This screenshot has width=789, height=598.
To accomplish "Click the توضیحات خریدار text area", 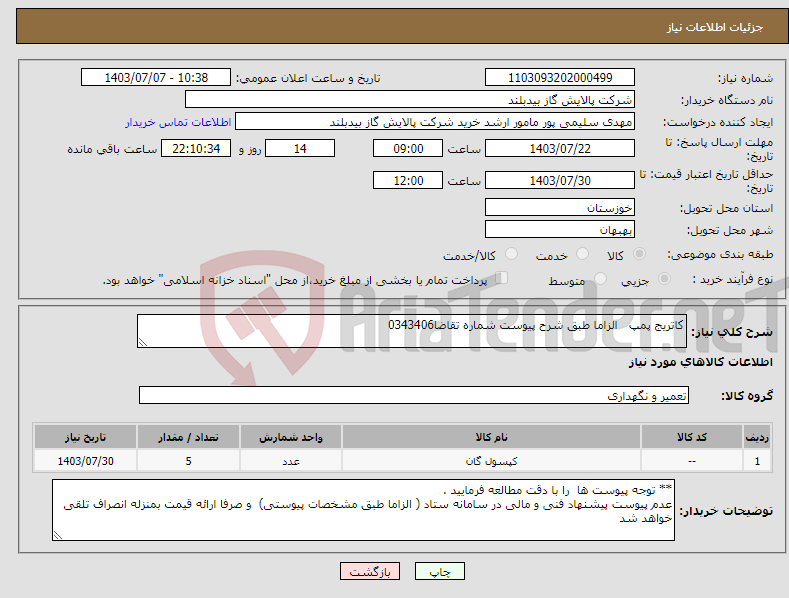I will coord(363,510).
